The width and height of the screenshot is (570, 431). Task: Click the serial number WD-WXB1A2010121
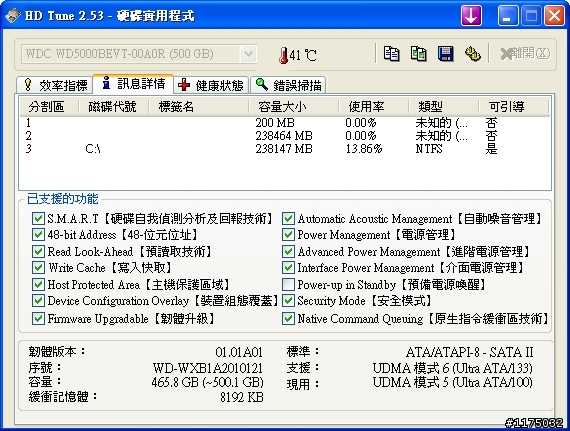pos(208,368)
